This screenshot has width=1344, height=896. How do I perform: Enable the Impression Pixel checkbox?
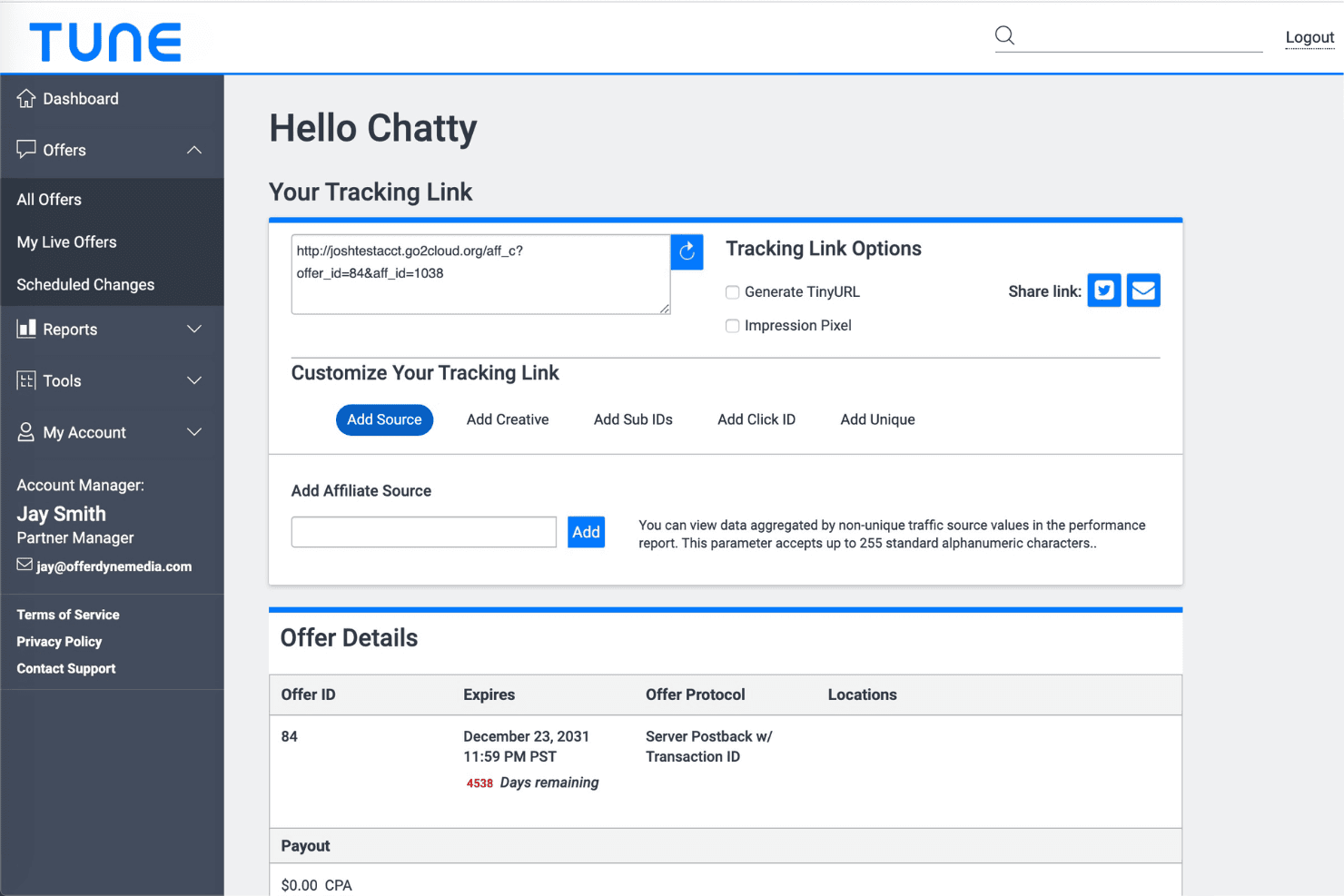pyautogui.click(x=732, y=326)
